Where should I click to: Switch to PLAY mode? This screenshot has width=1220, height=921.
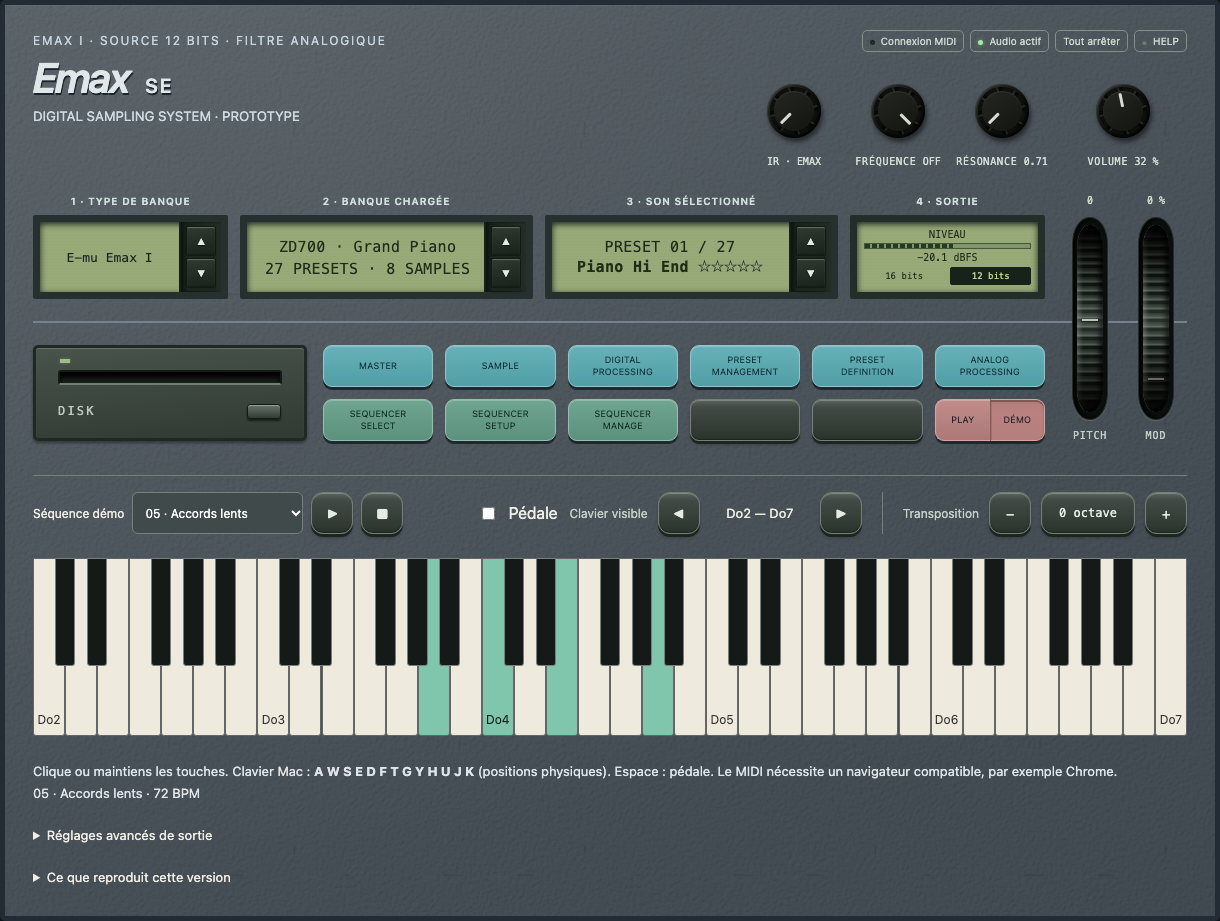(963, 420)
